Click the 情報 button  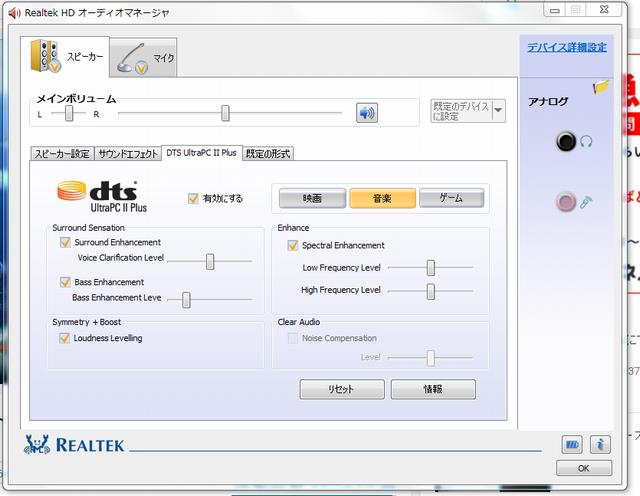click(x=433, y=389)
